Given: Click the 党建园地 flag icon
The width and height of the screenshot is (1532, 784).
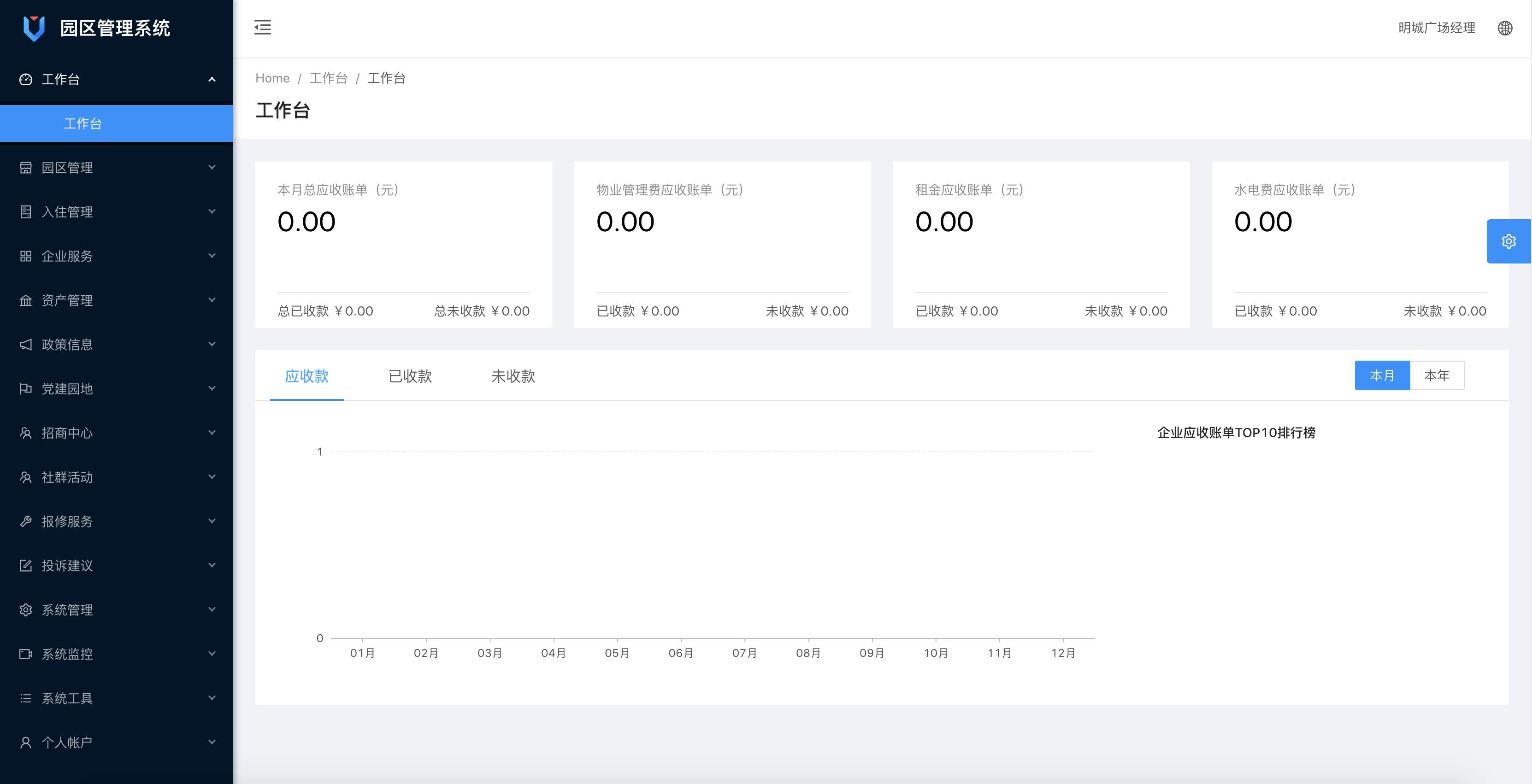Looking at the screenshot, I should point(25,389).
